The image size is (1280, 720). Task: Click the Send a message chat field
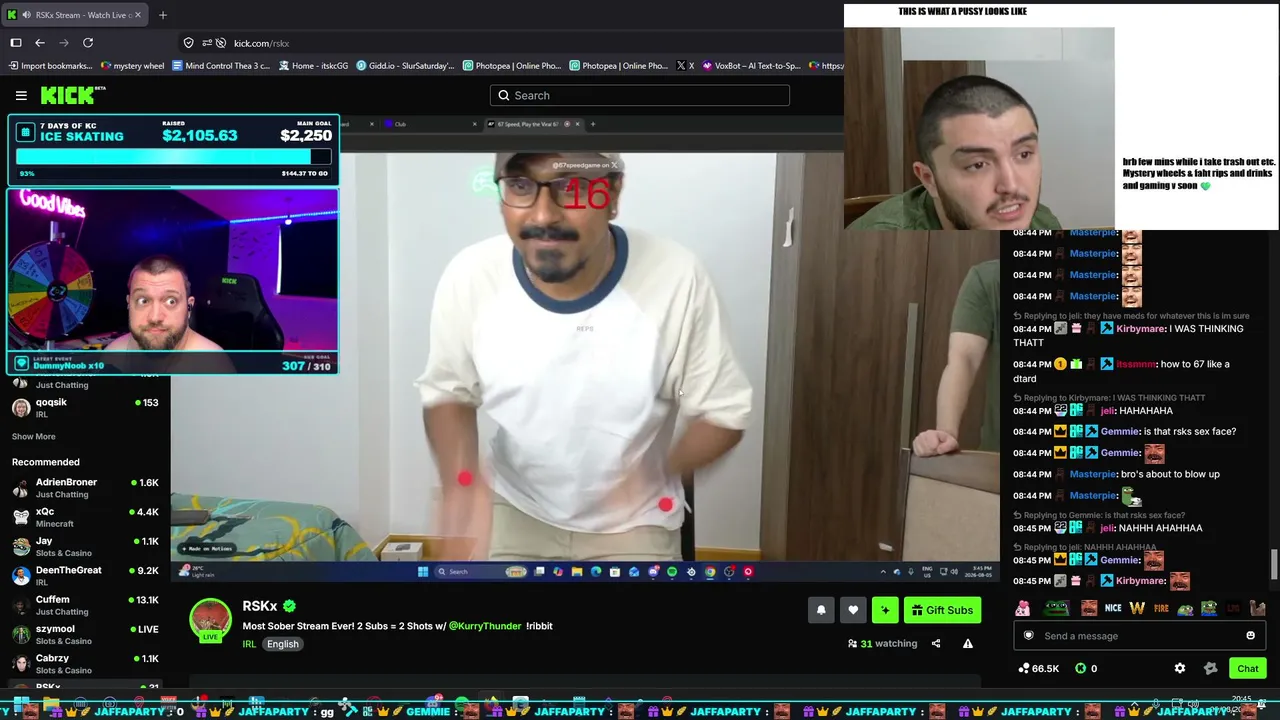point(1140,636)
